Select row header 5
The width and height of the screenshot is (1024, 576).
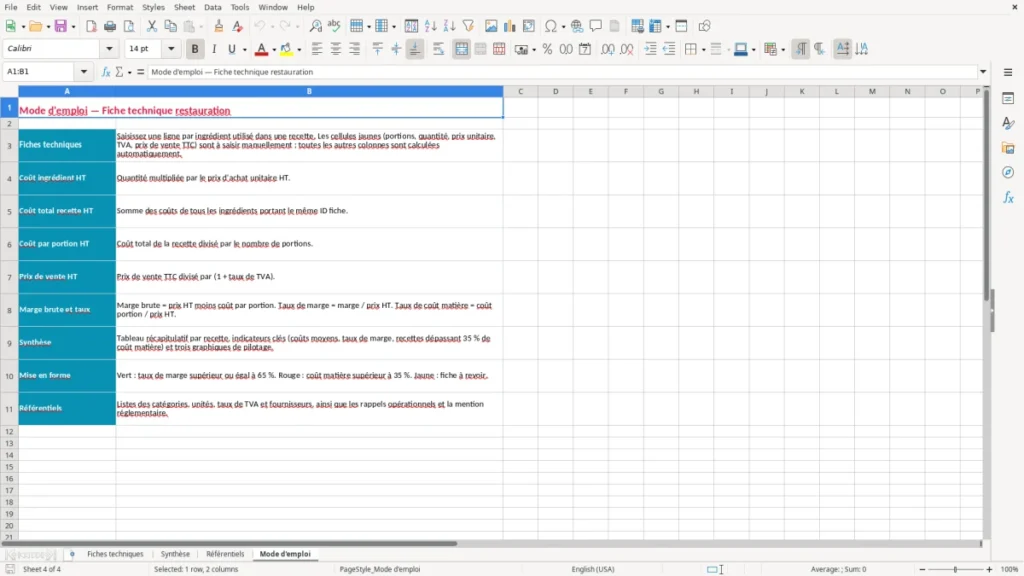point(9,211)
